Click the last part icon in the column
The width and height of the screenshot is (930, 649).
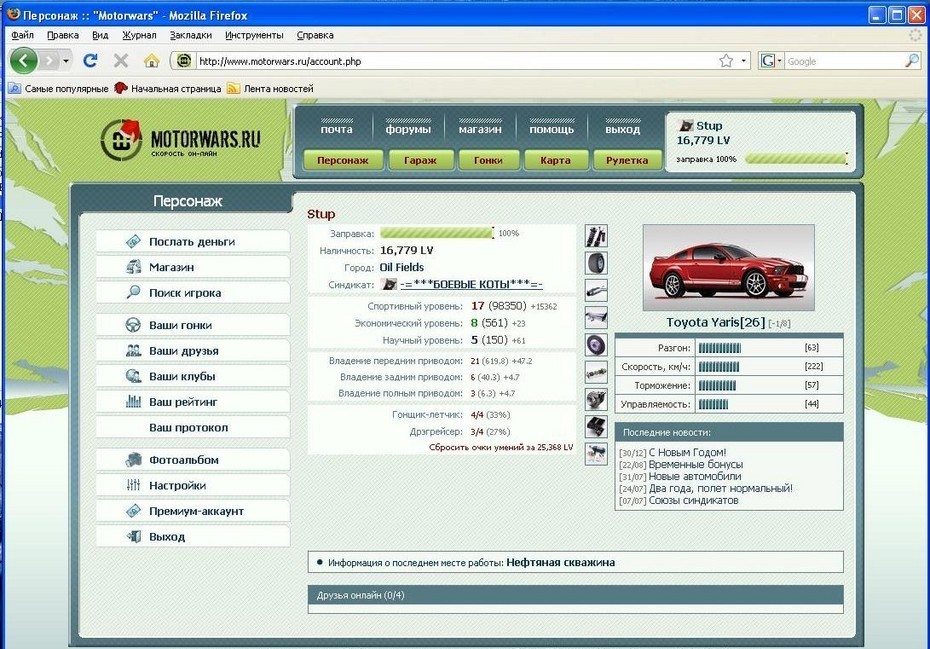[x=596, y=454]
